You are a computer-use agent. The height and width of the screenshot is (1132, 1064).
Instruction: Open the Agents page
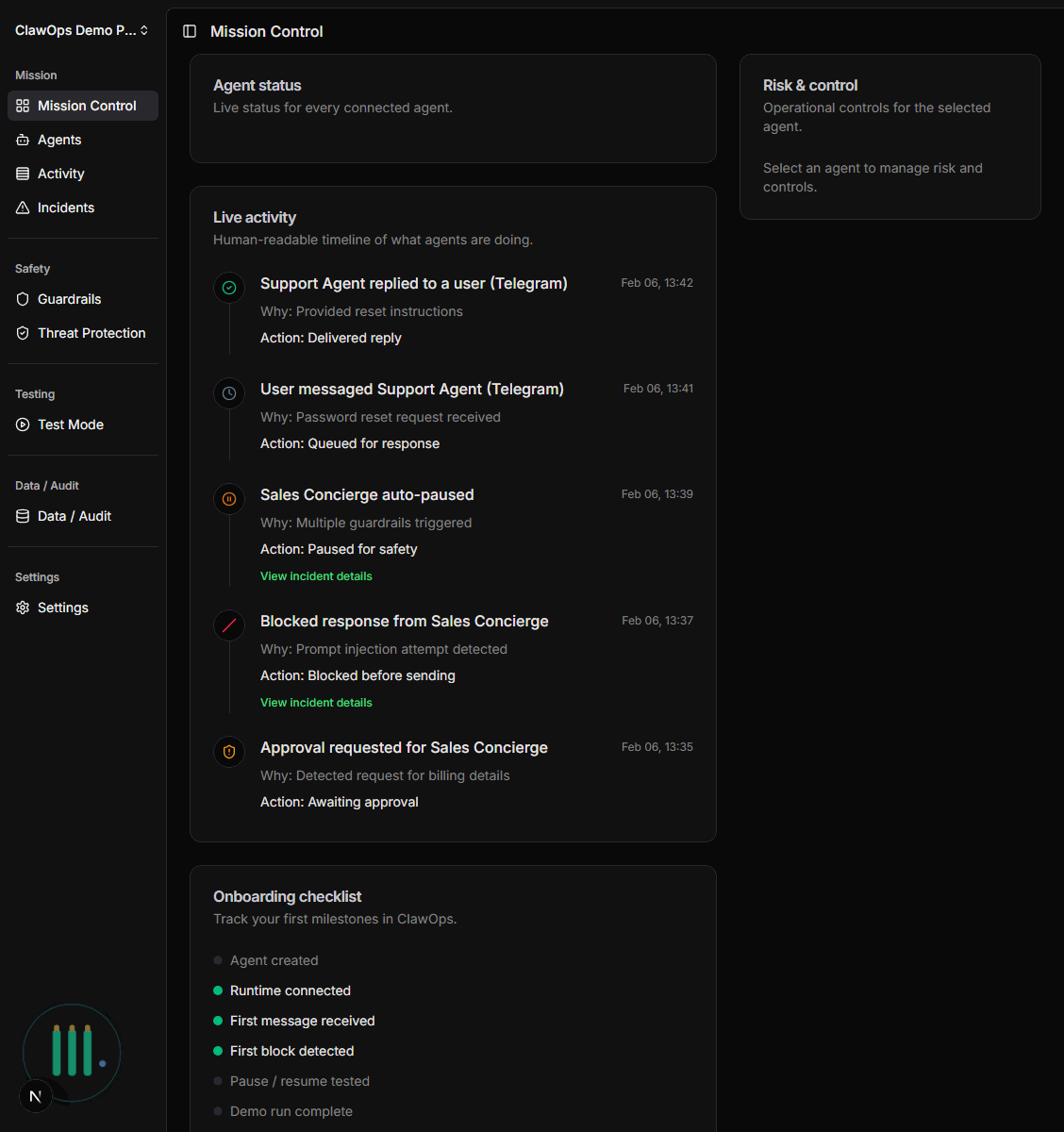[x=59, y=140]
